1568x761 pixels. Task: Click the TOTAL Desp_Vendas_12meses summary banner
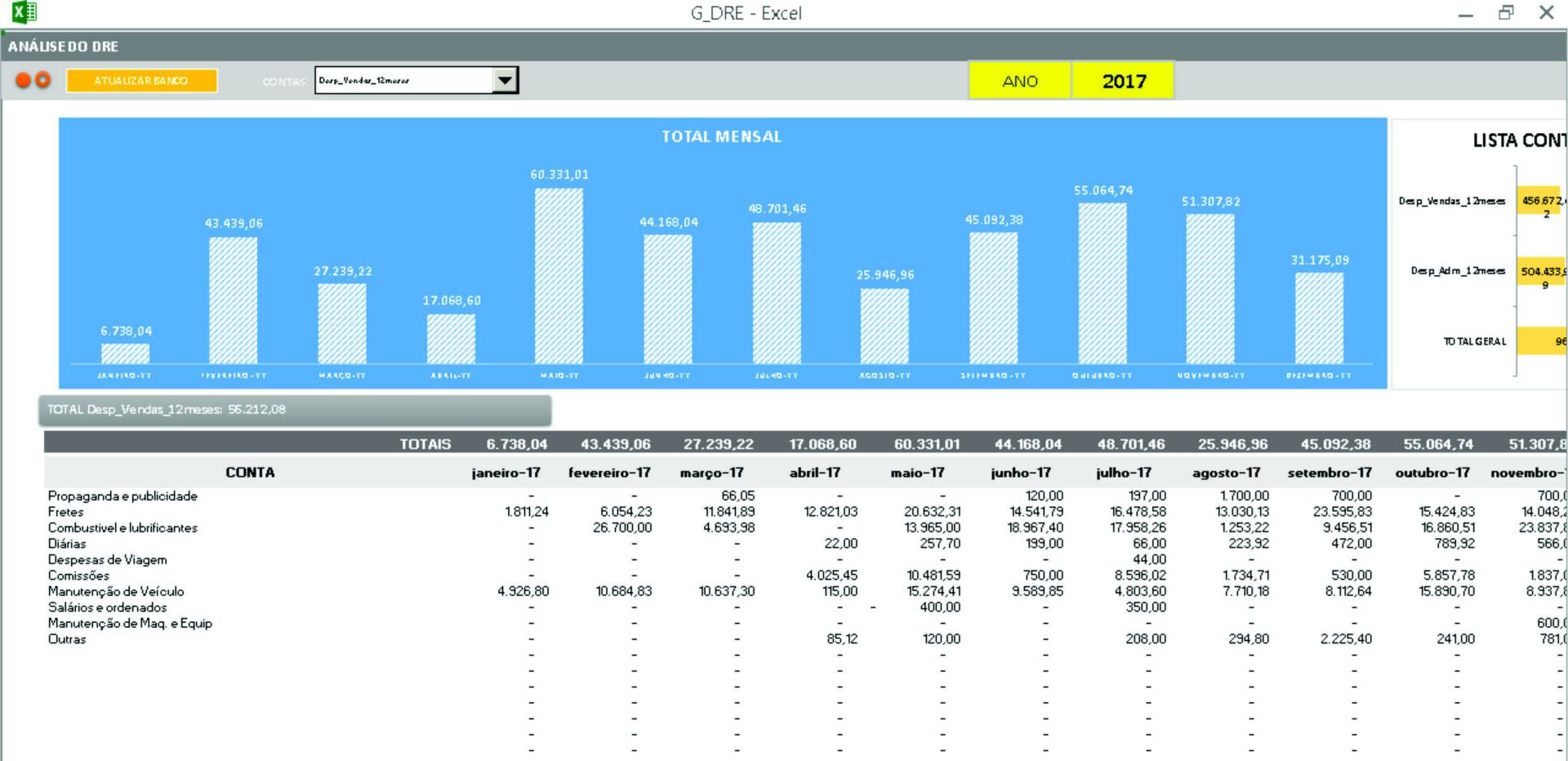(x=295, y=410)
